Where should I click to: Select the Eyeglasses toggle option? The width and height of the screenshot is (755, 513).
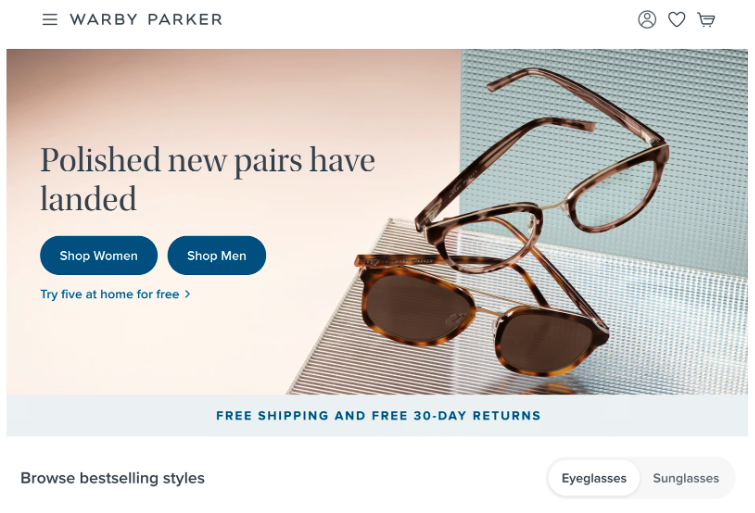coord(594,478)
